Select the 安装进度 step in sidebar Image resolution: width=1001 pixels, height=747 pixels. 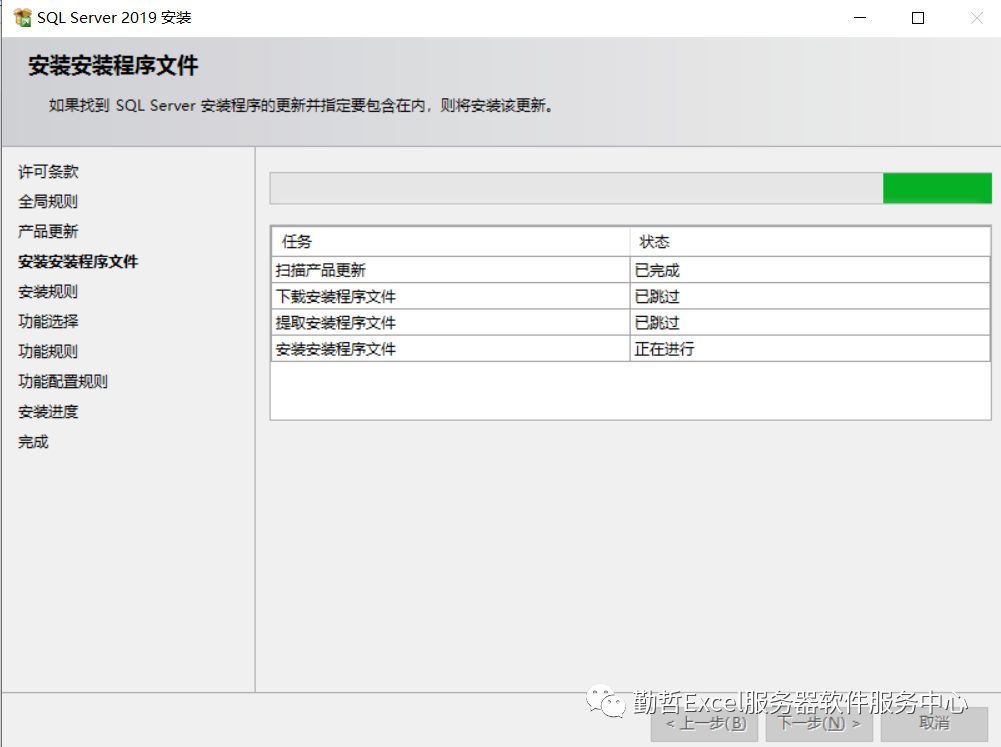tap(48, 412)
